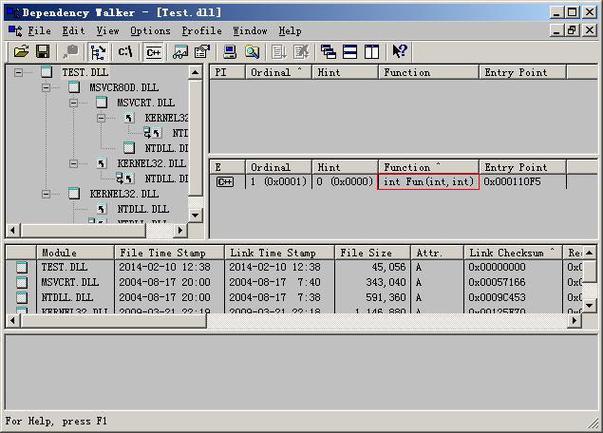The width and height of the screenshot is (603, 433).
Task: Click the System Information computer icon
Action: coord(230,51)
